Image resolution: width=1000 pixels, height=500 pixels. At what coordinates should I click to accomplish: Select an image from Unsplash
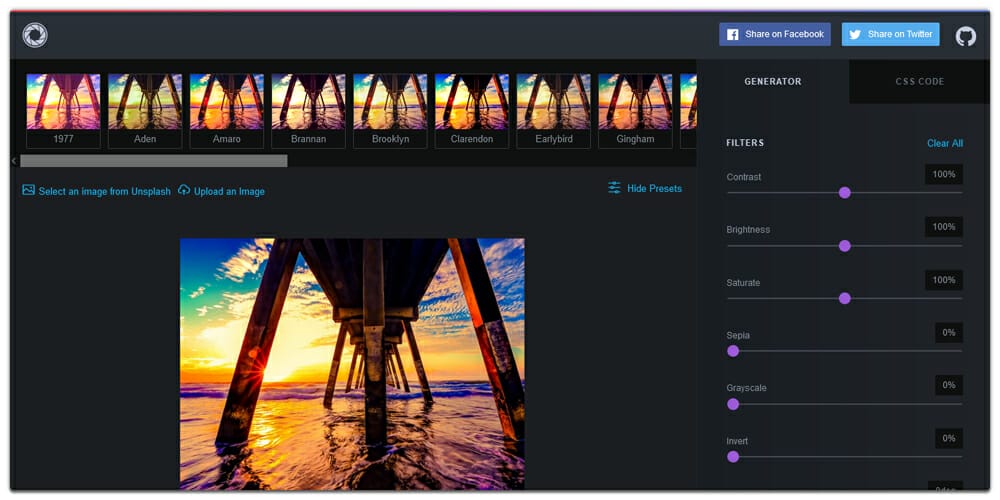[105, 191]
